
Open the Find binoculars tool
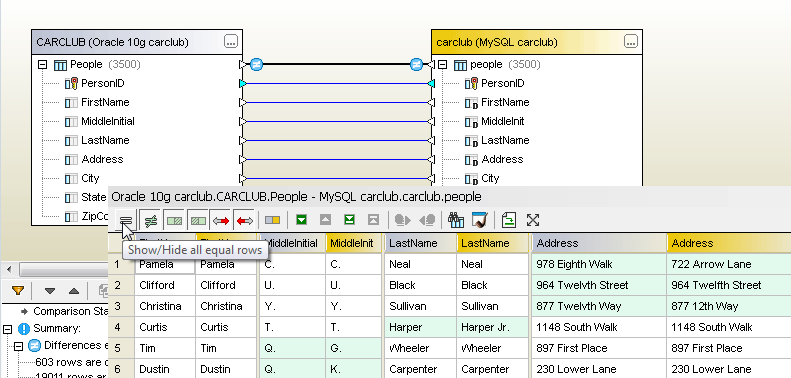pos(456,220)
